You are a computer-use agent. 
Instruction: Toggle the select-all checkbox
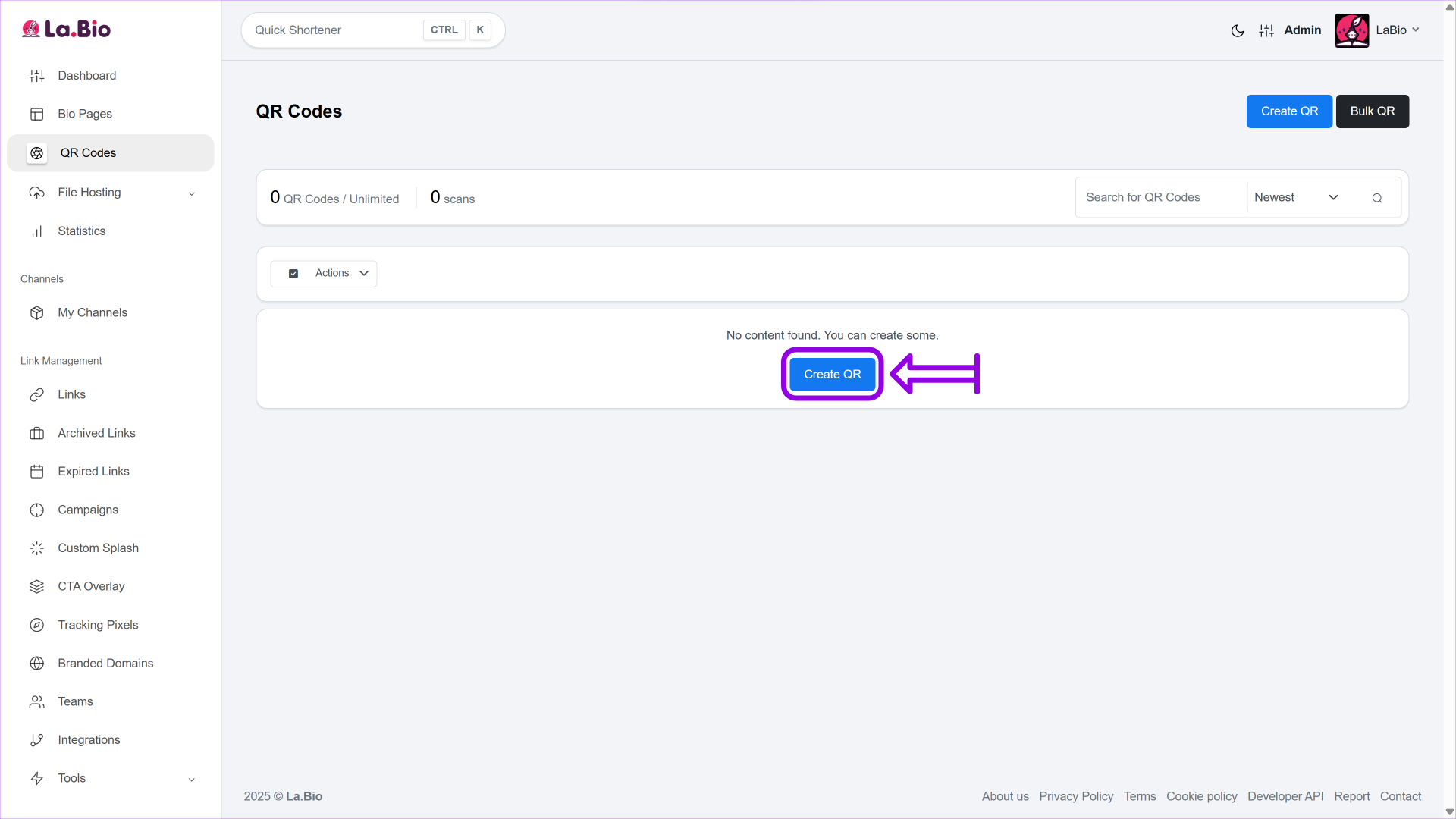pyautogui.click(x=293, y=274)
